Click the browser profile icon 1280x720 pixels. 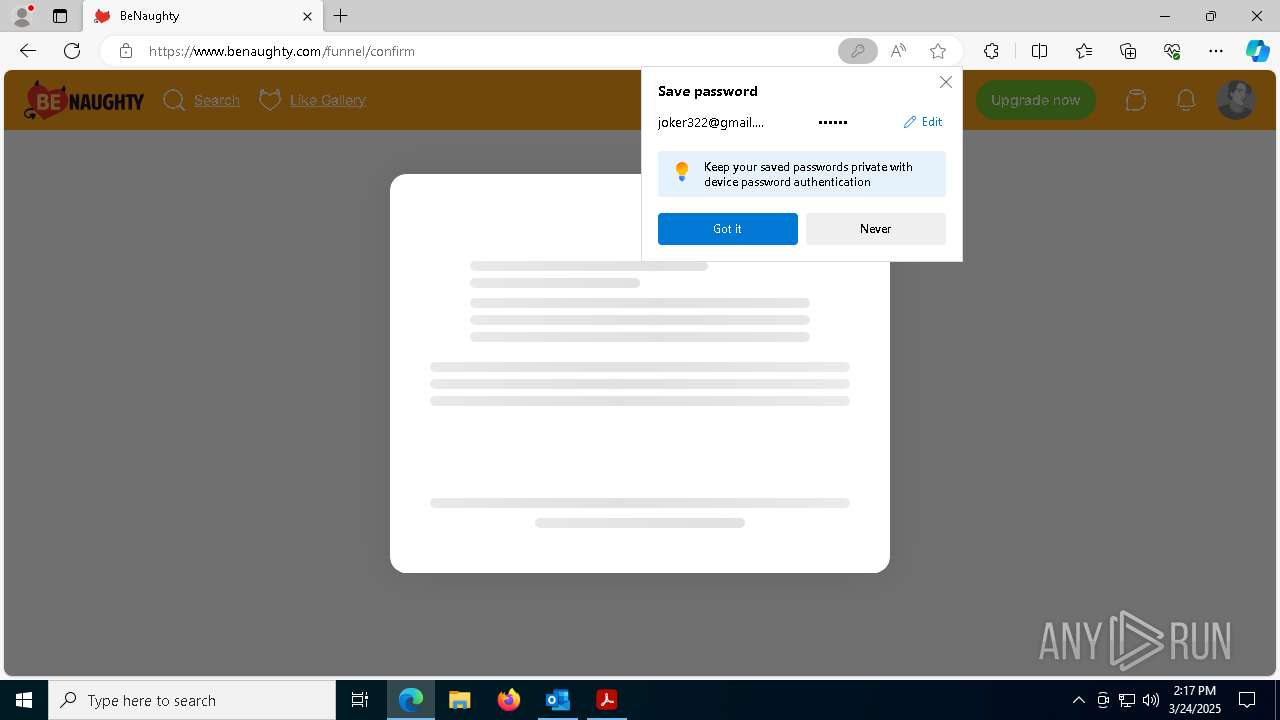click(22, 16)
